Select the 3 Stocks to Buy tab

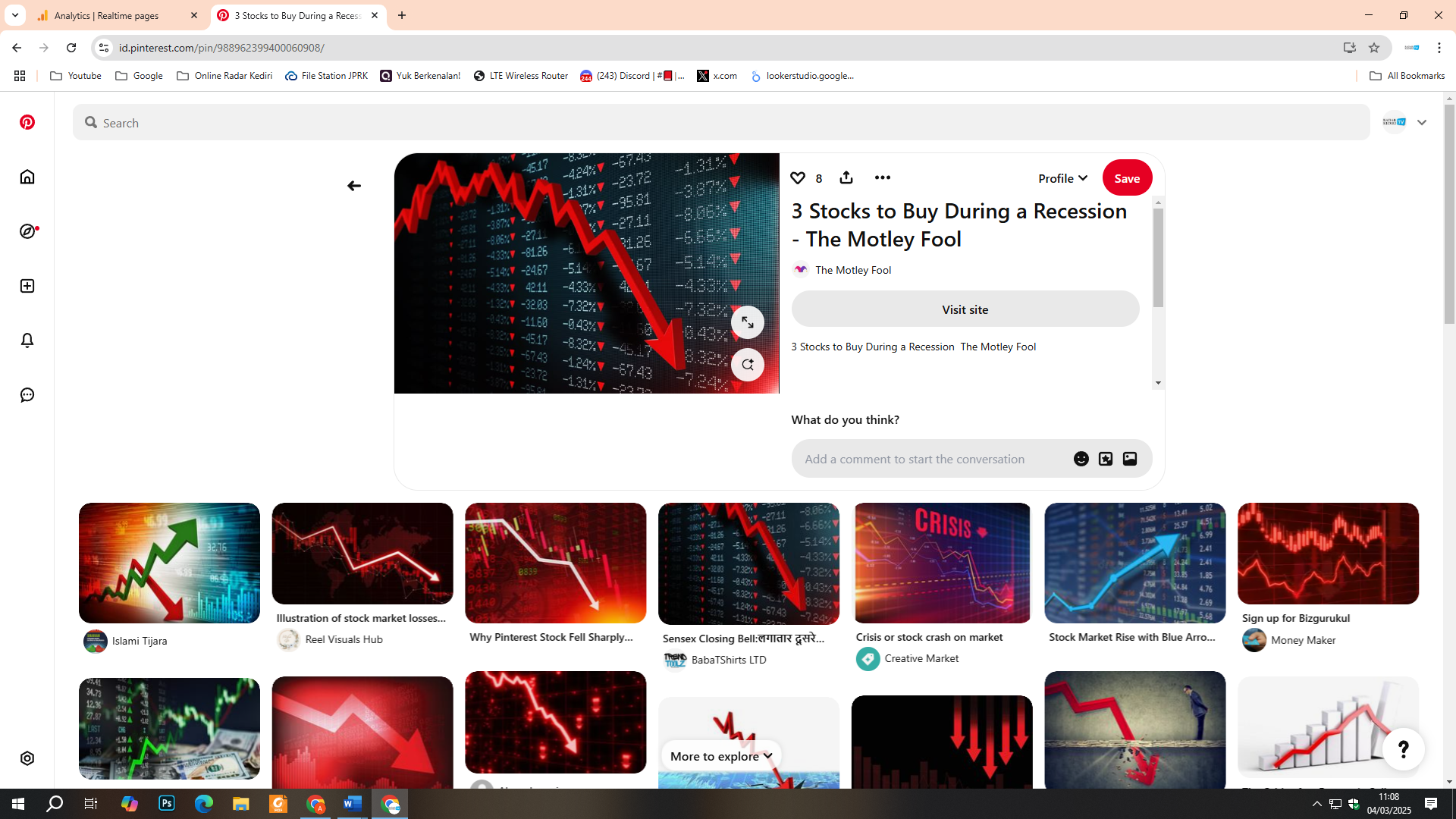[298, 15]
